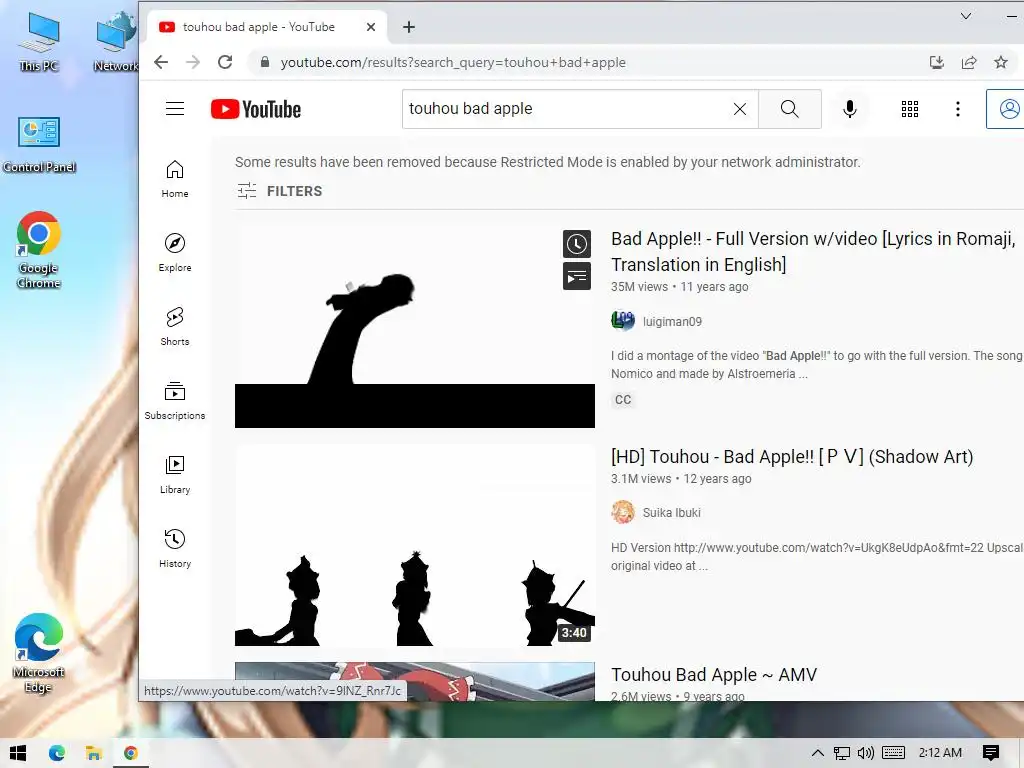Open Subscriptions in the sidebar
The width and height of the screenshot is (1024, 768).
point(175,401)
